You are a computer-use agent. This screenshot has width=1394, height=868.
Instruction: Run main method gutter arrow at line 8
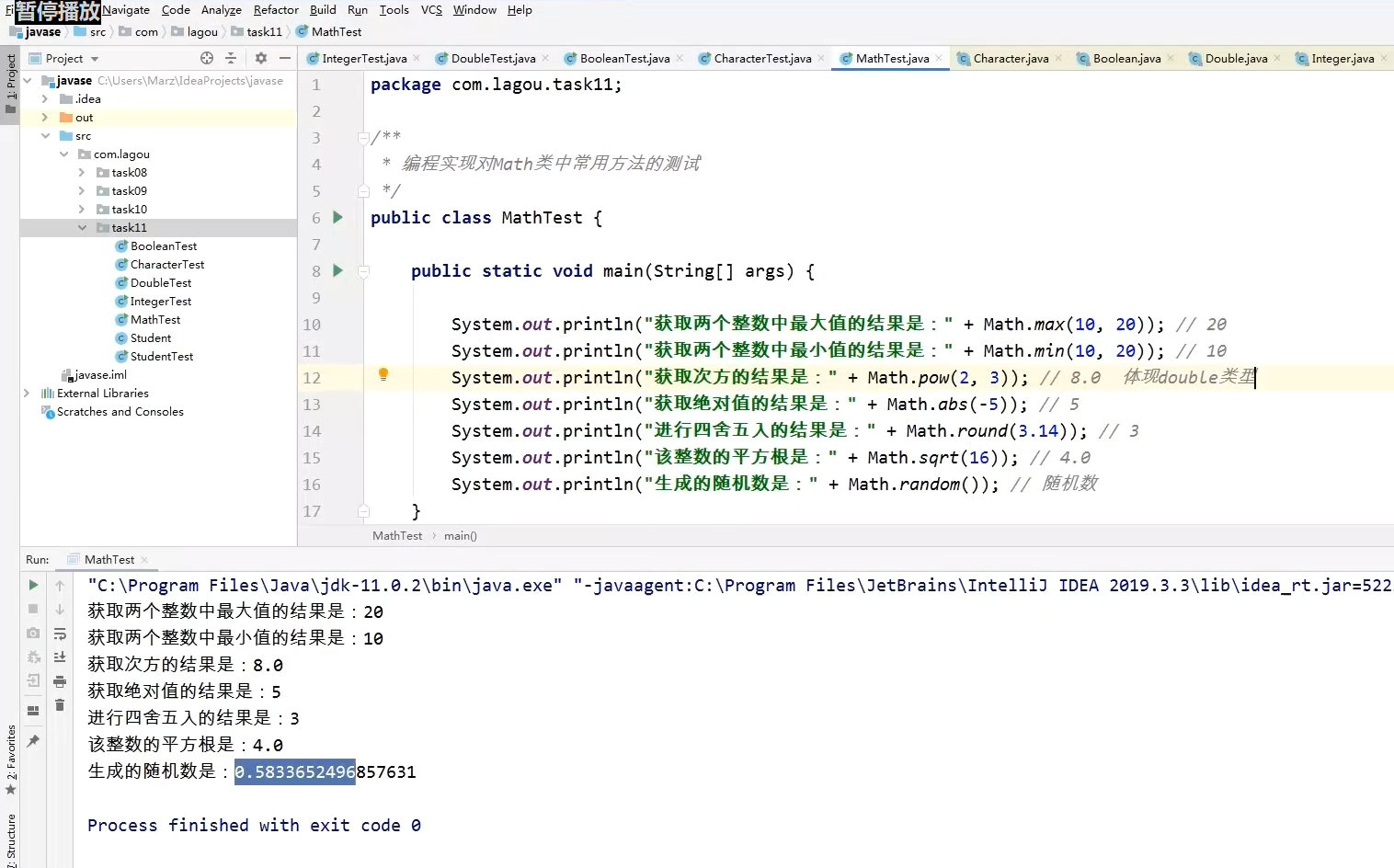click(x=337, y=270)
